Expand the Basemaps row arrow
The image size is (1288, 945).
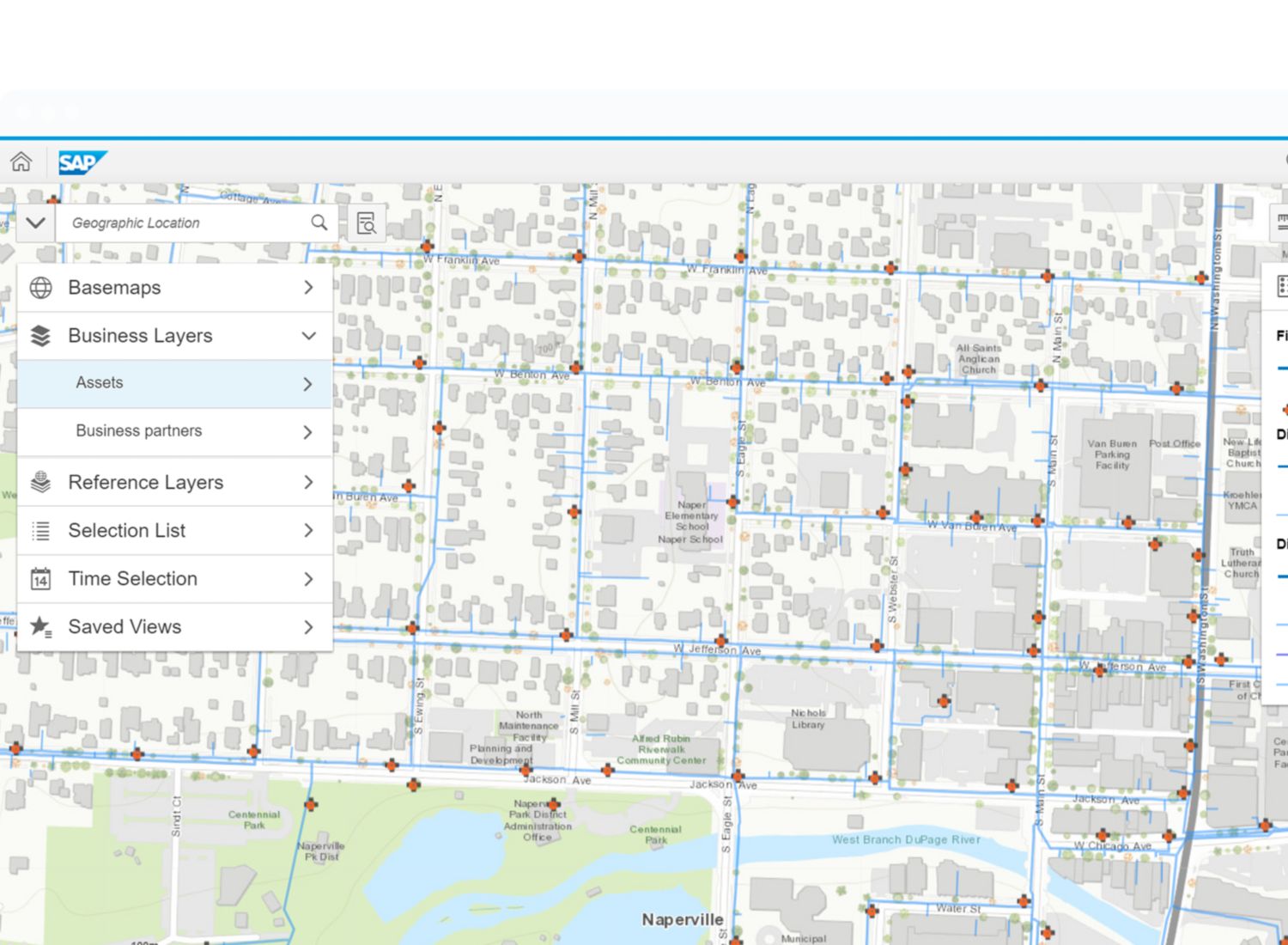click(x=308, y=288)
